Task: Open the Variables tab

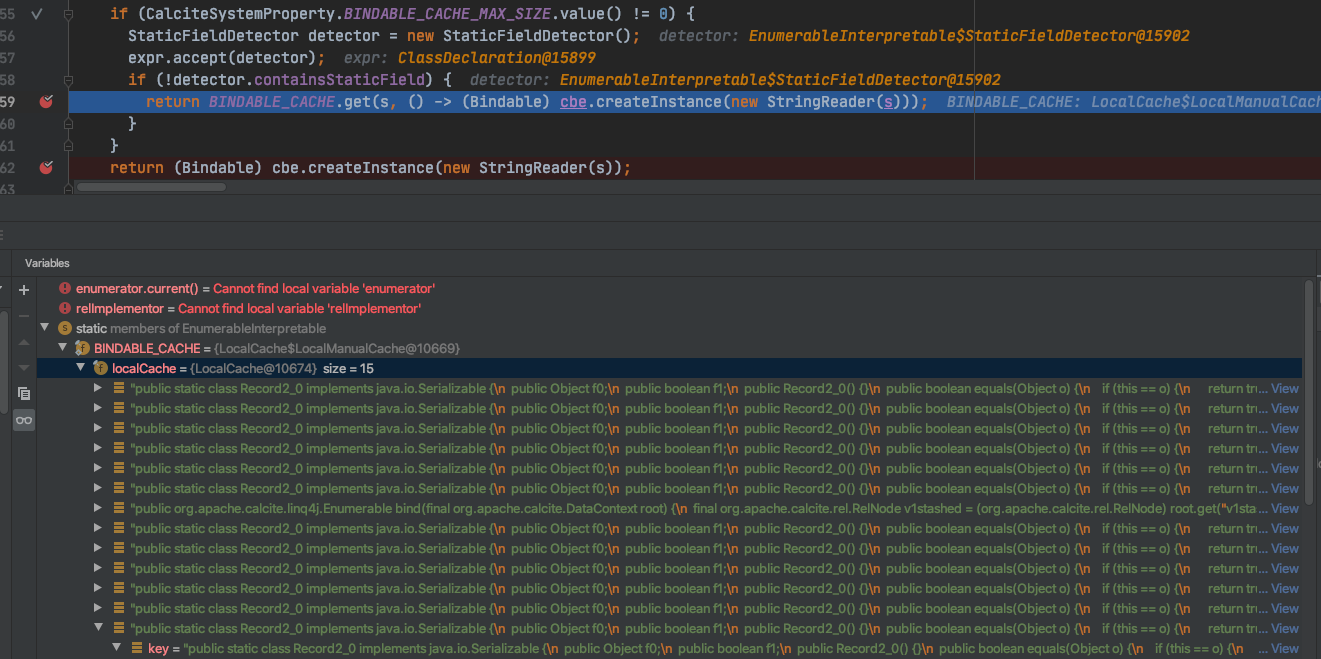Action: point(47,263)
